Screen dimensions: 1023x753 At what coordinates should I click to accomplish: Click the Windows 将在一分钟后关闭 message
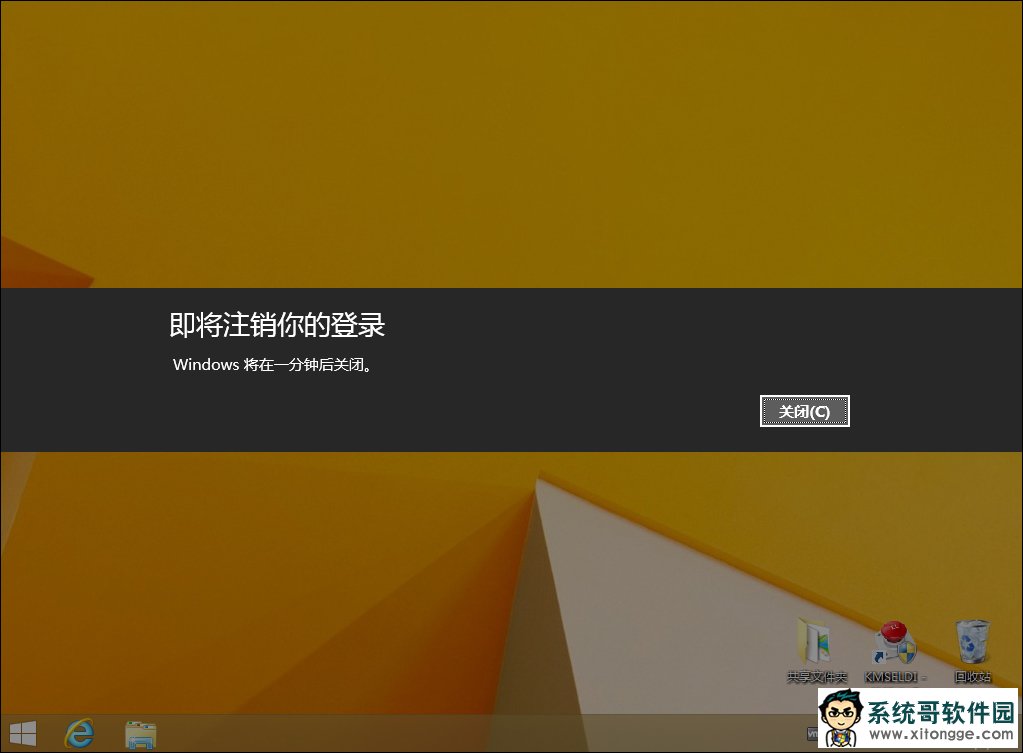pyautogui.click(x=273, y=365)
